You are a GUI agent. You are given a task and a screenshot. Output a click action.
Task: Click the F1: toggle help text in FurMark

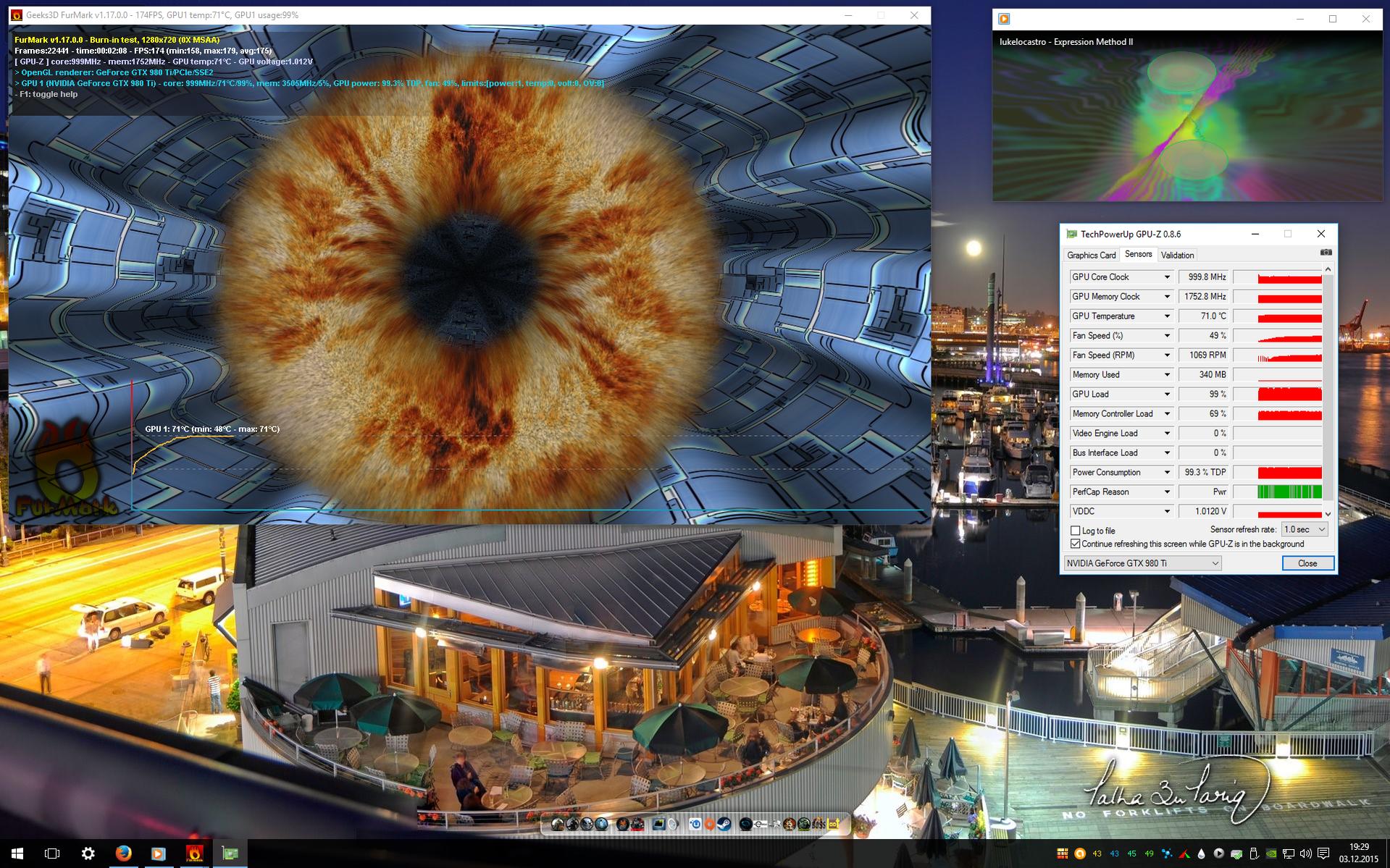point(46,94)
